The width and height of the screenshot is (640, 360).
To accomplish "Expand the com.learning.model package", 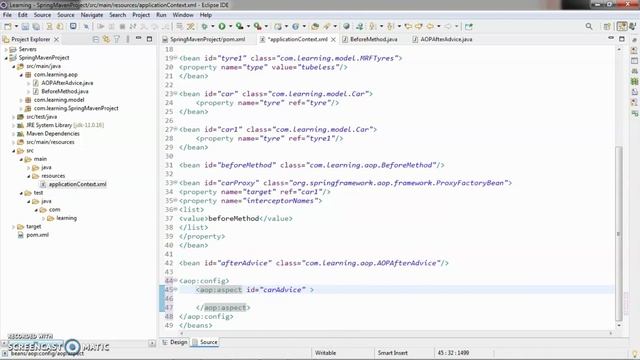I will pyautogui.click(x=21, y=100).
